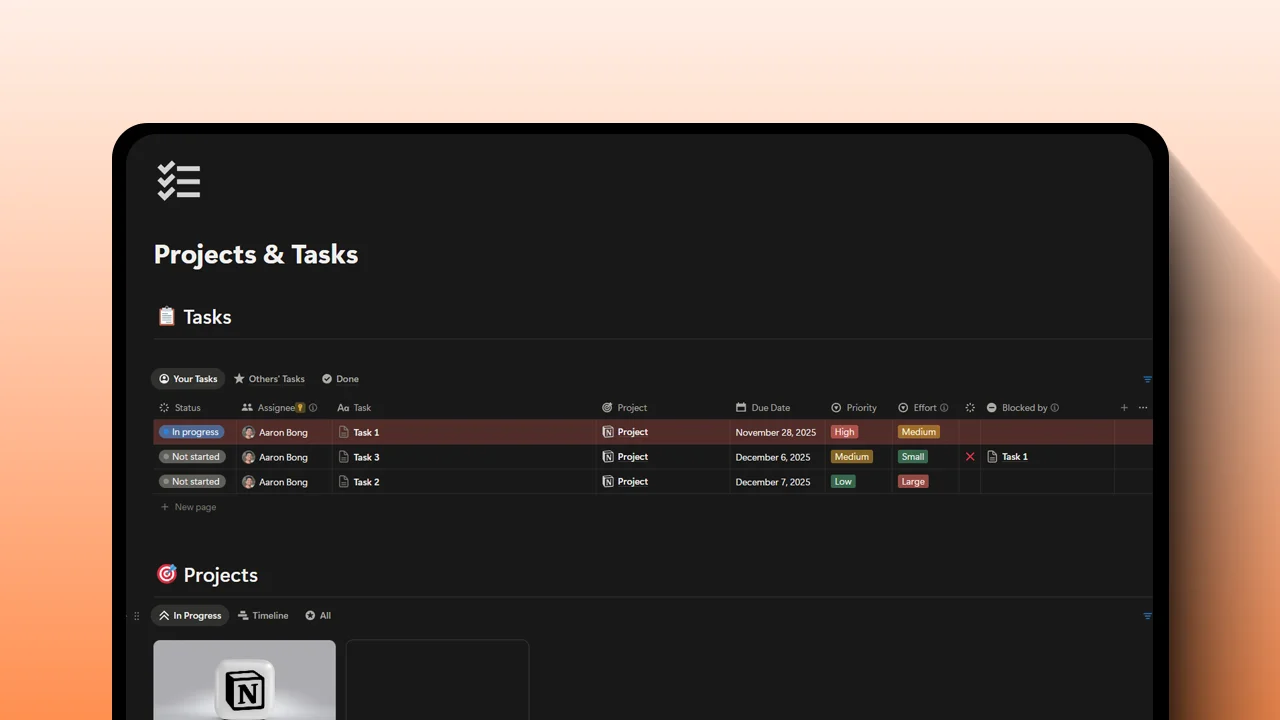Switch to the Done view
1280x720 pixels.
pyautogui.click(x=340, y=379)
